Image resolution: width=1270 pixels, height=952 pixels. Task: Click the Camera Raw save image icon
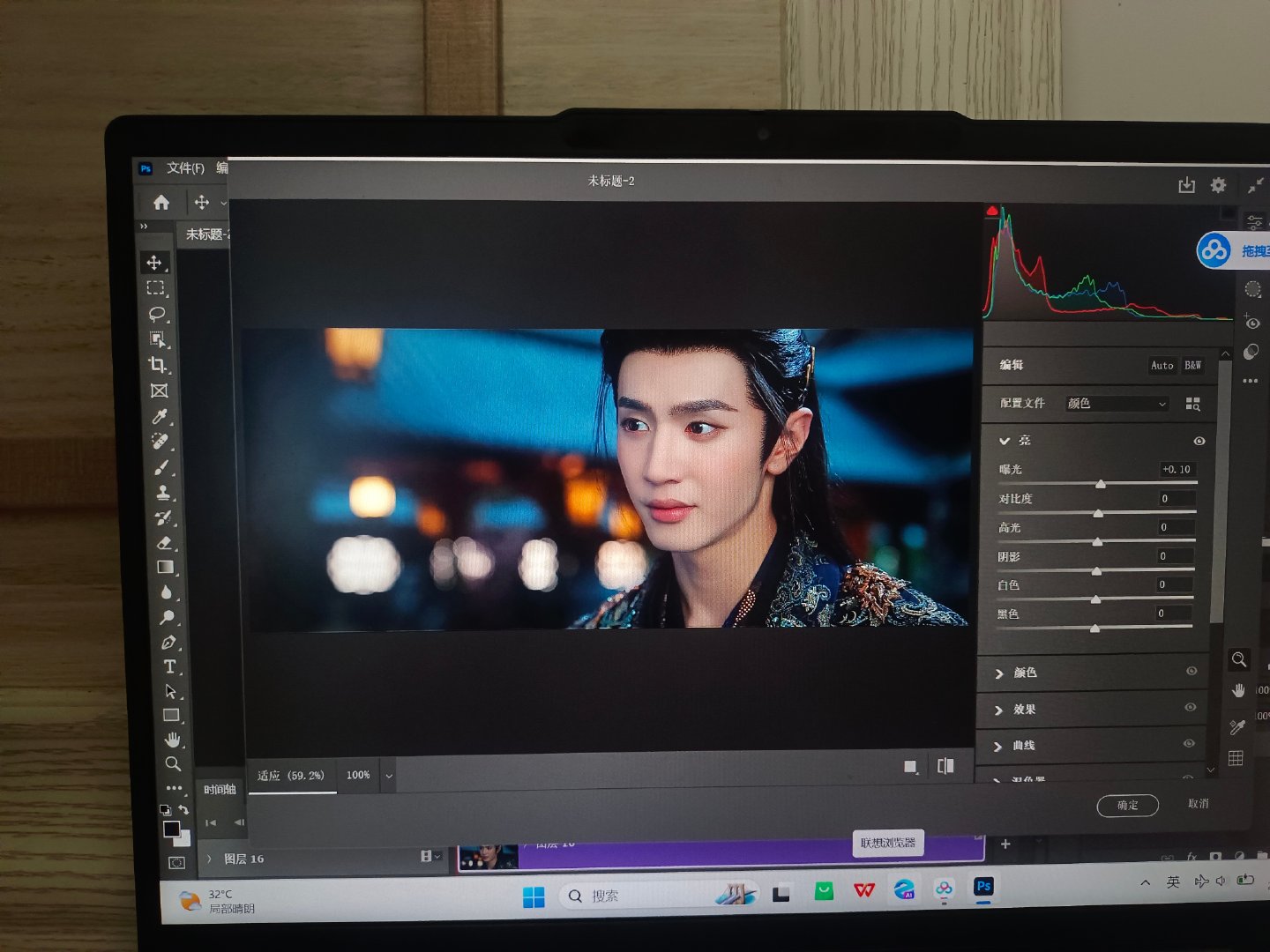(x=1187, y=185)
